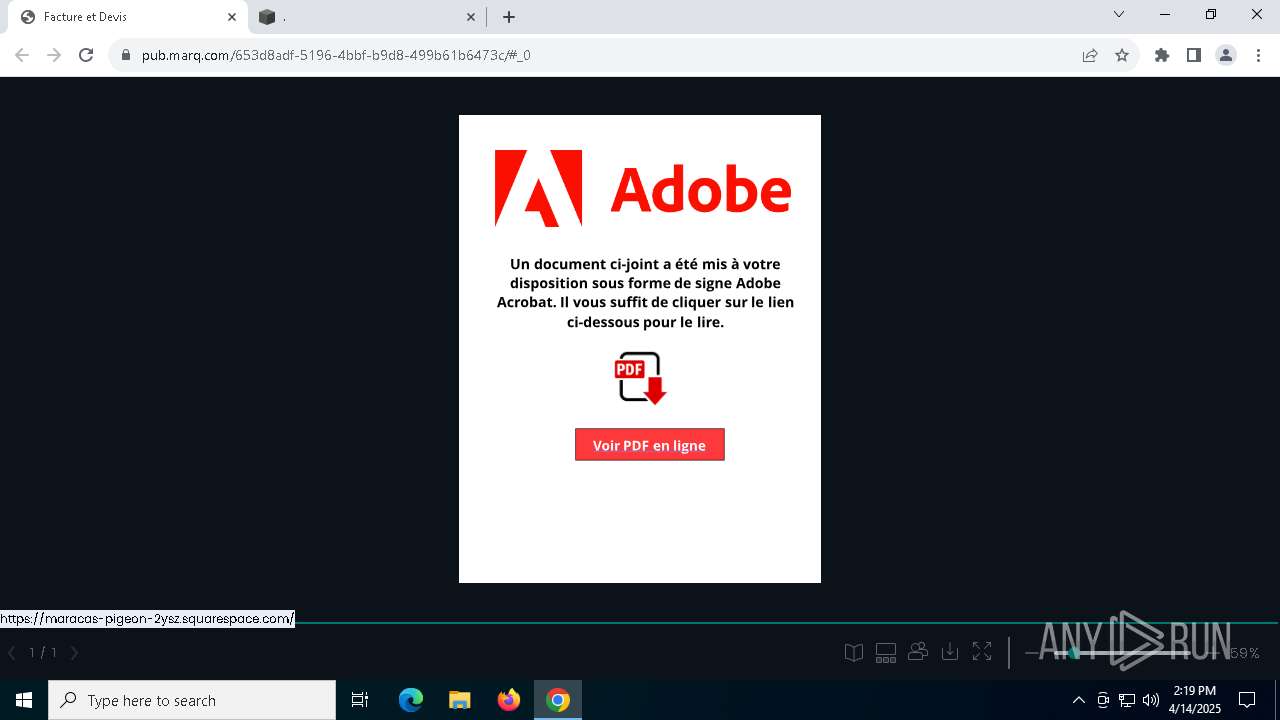Open the notifications action center

pos(1247,700)
